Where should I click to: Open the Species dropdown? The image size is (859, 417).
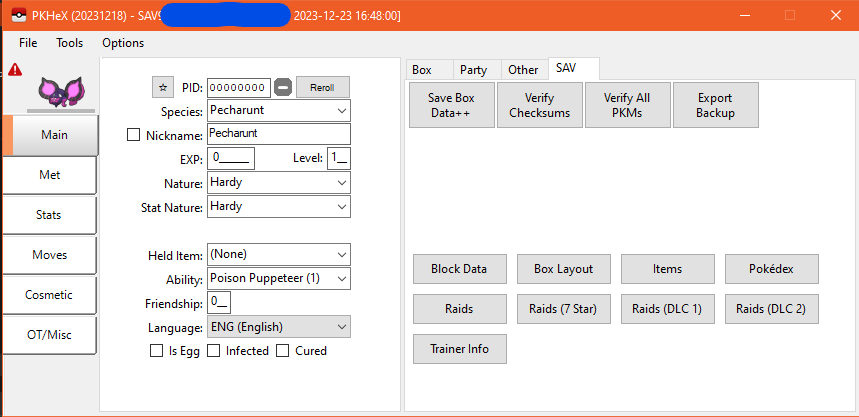(279, 111)
